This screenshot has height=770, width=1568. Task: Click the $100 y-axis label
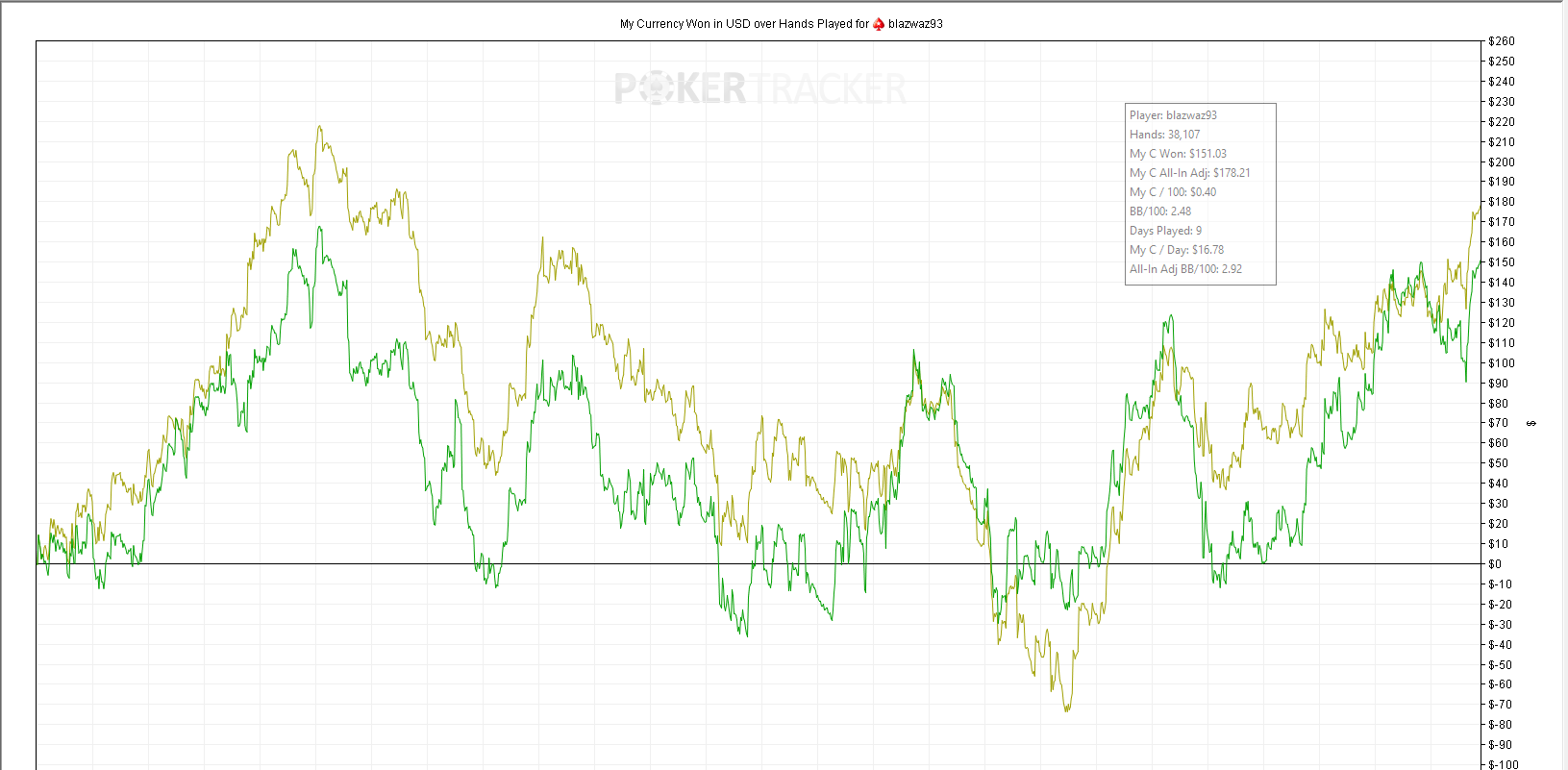click(1501, 363)
